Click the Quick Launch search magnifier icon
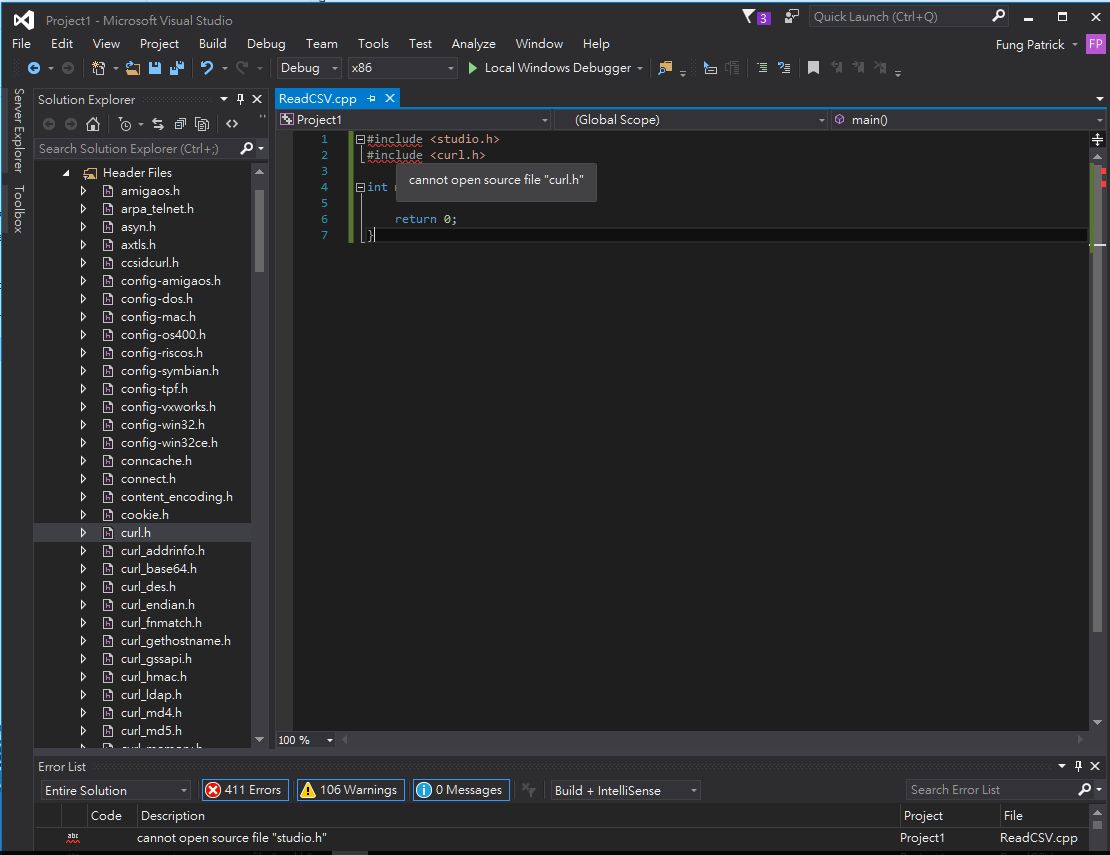1110x855 pixels. point(999,16)
